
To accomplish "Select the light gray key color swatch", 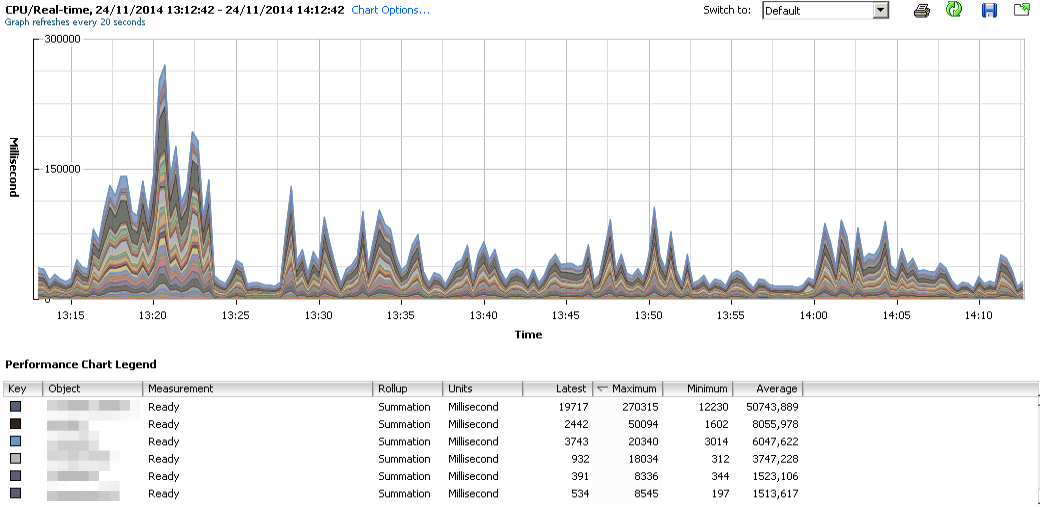I will pos(15,459).
